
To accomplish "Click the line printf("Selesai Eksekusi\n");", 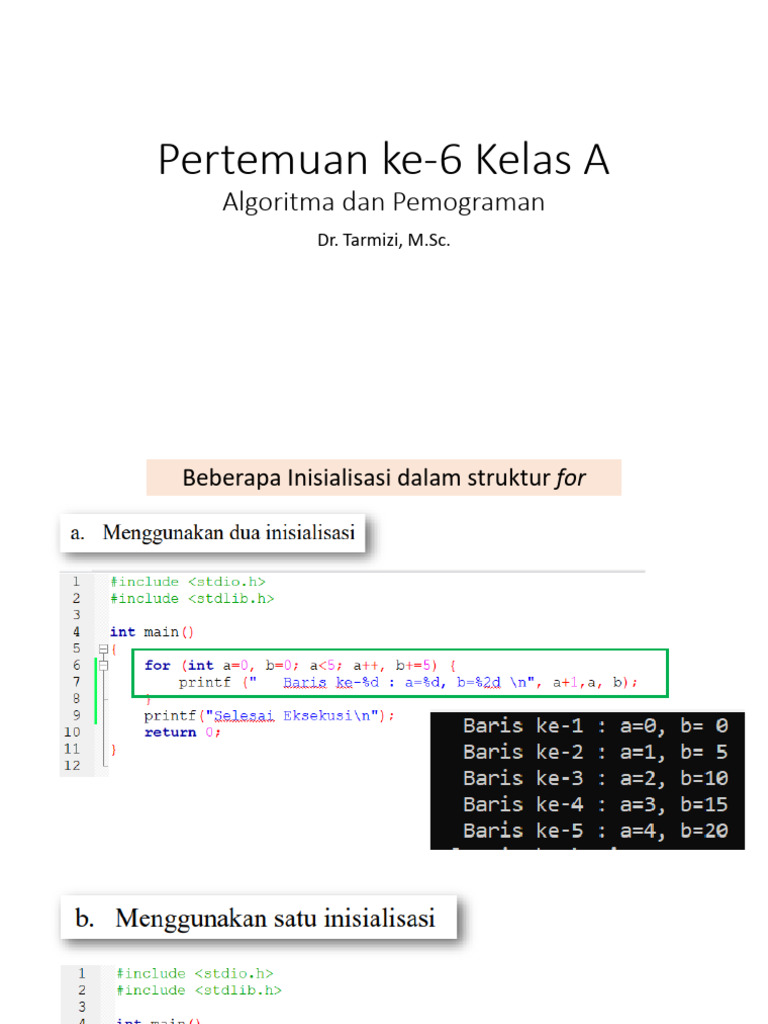I will pos(269,716).
